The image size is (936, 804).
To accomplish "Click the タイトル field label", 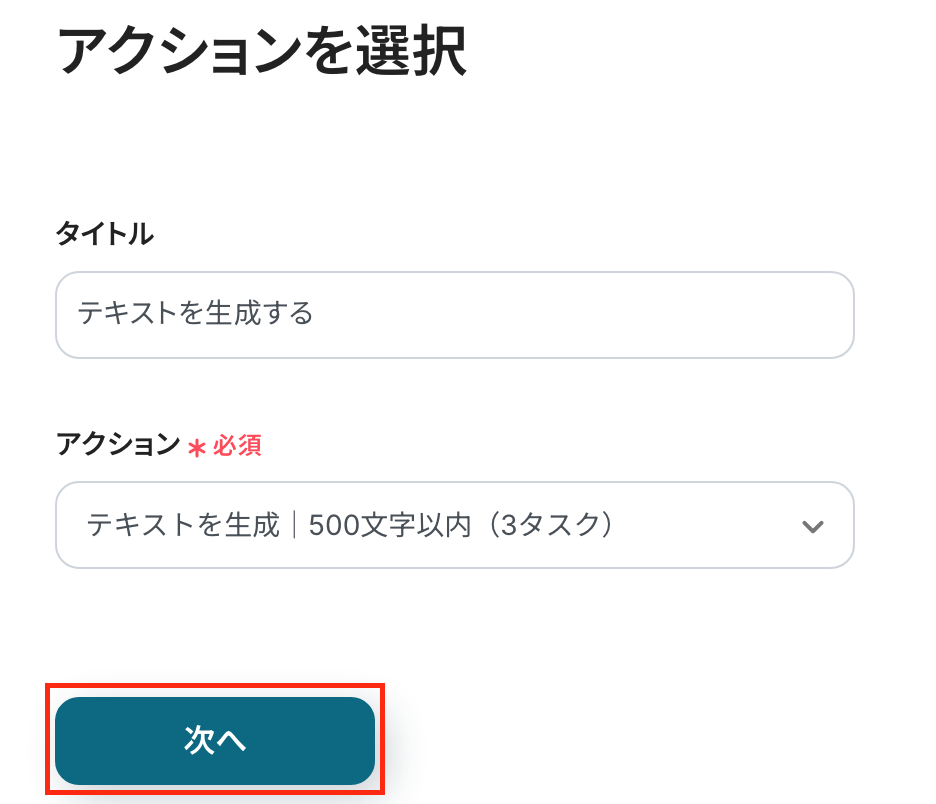I will pos(104,234).
